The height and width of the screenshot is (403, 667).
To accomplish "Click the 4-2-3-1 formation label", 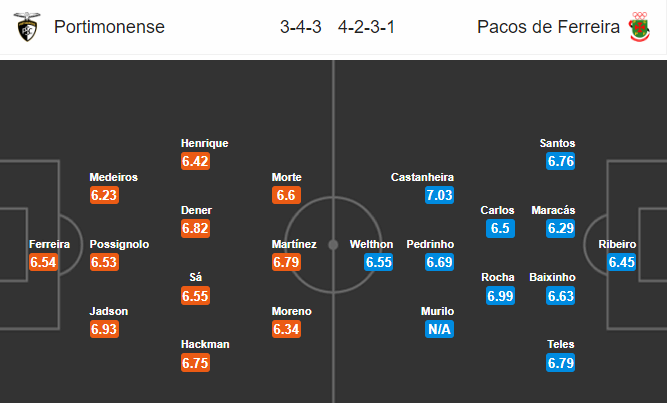I will (366, 27).
